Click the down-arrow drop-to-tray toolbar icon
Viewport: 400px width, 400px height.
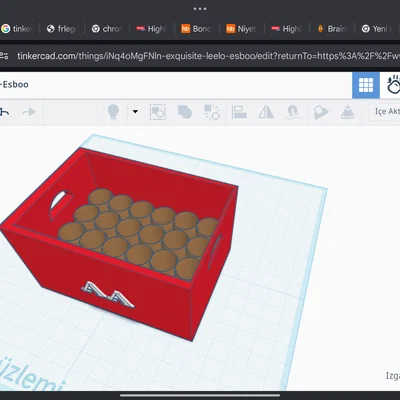pyautogui.click(x=347, y=112)
